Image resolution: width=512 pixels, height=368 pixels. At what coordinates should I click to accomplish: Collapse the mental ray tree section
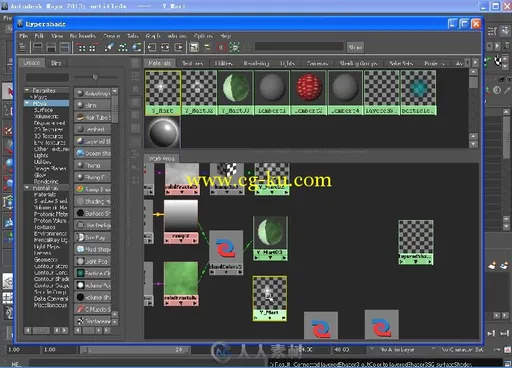(27, 188)
